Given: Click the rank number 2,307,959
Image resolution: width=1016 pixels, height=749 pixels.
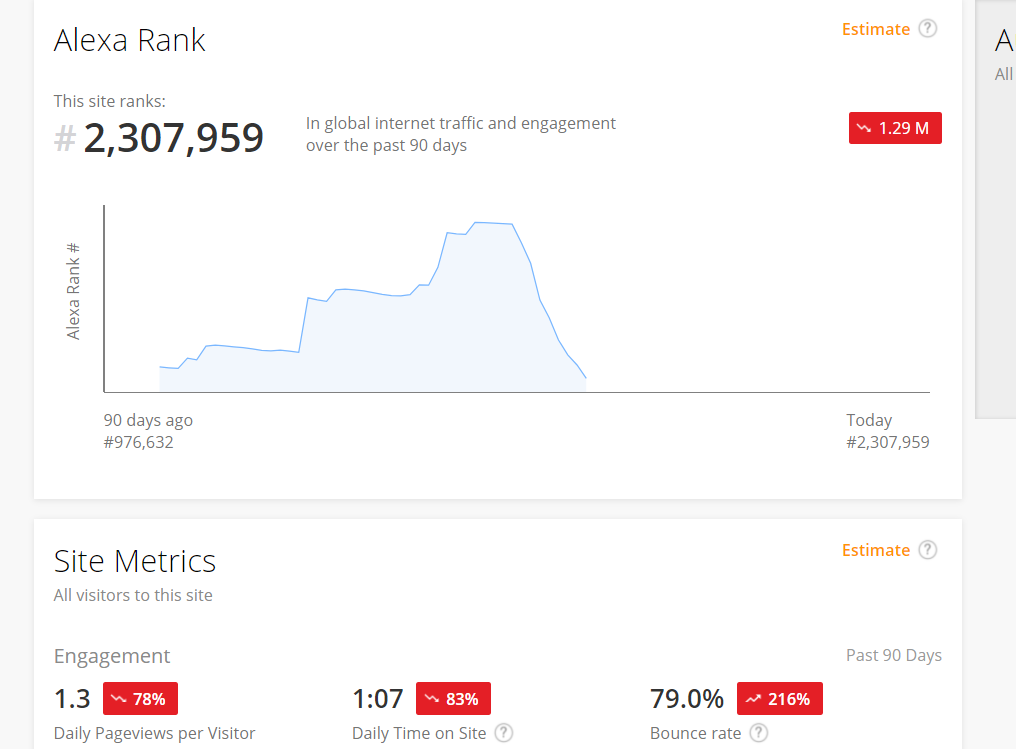Looking at the screenshot, I should click(x=173, y=138).
